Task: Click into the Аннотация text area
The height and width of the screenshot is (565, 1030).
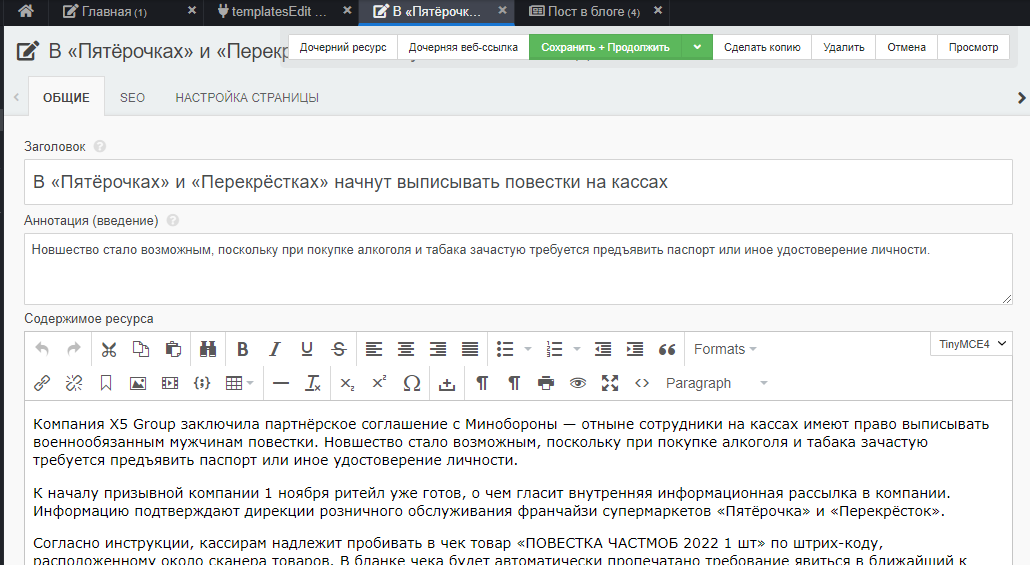Action: click(518, 269)
